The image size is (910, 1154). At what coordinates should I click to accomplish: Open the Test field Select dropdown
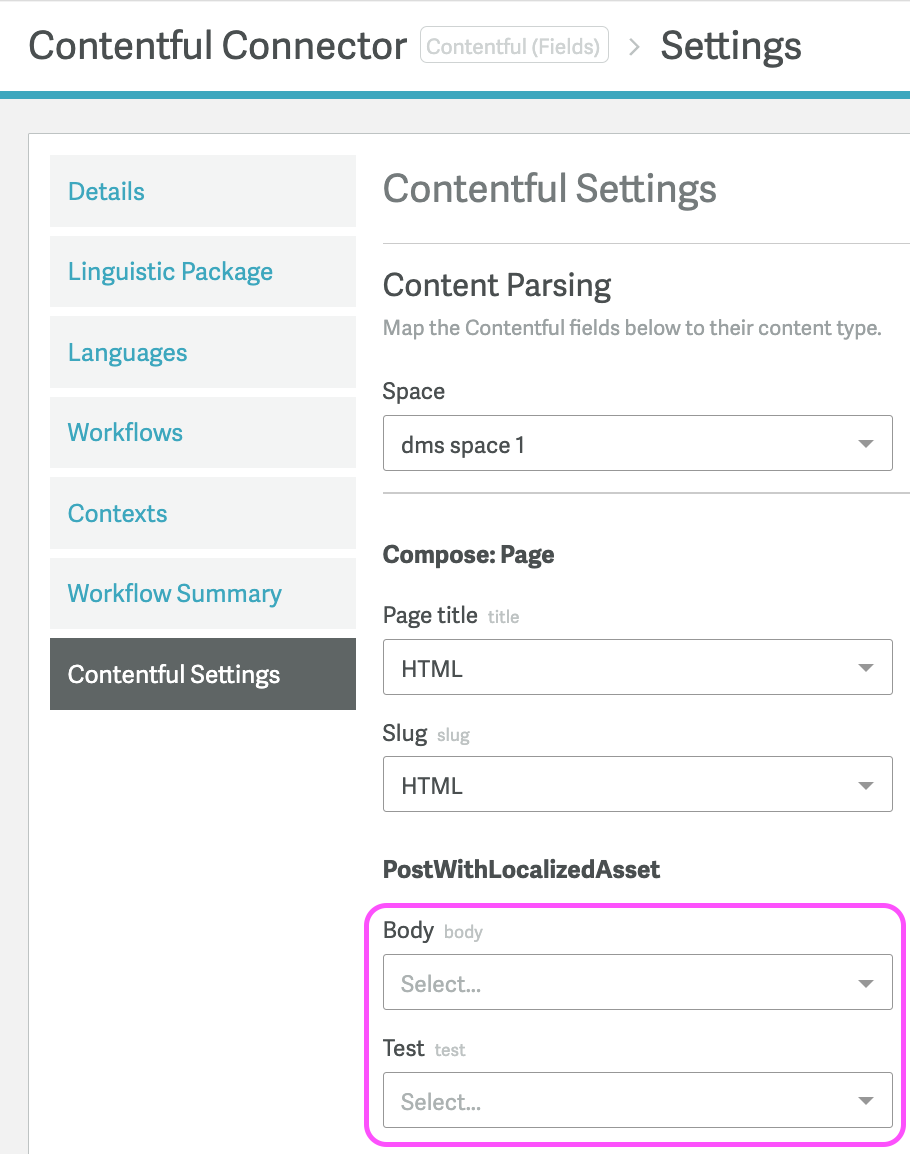637,1100
